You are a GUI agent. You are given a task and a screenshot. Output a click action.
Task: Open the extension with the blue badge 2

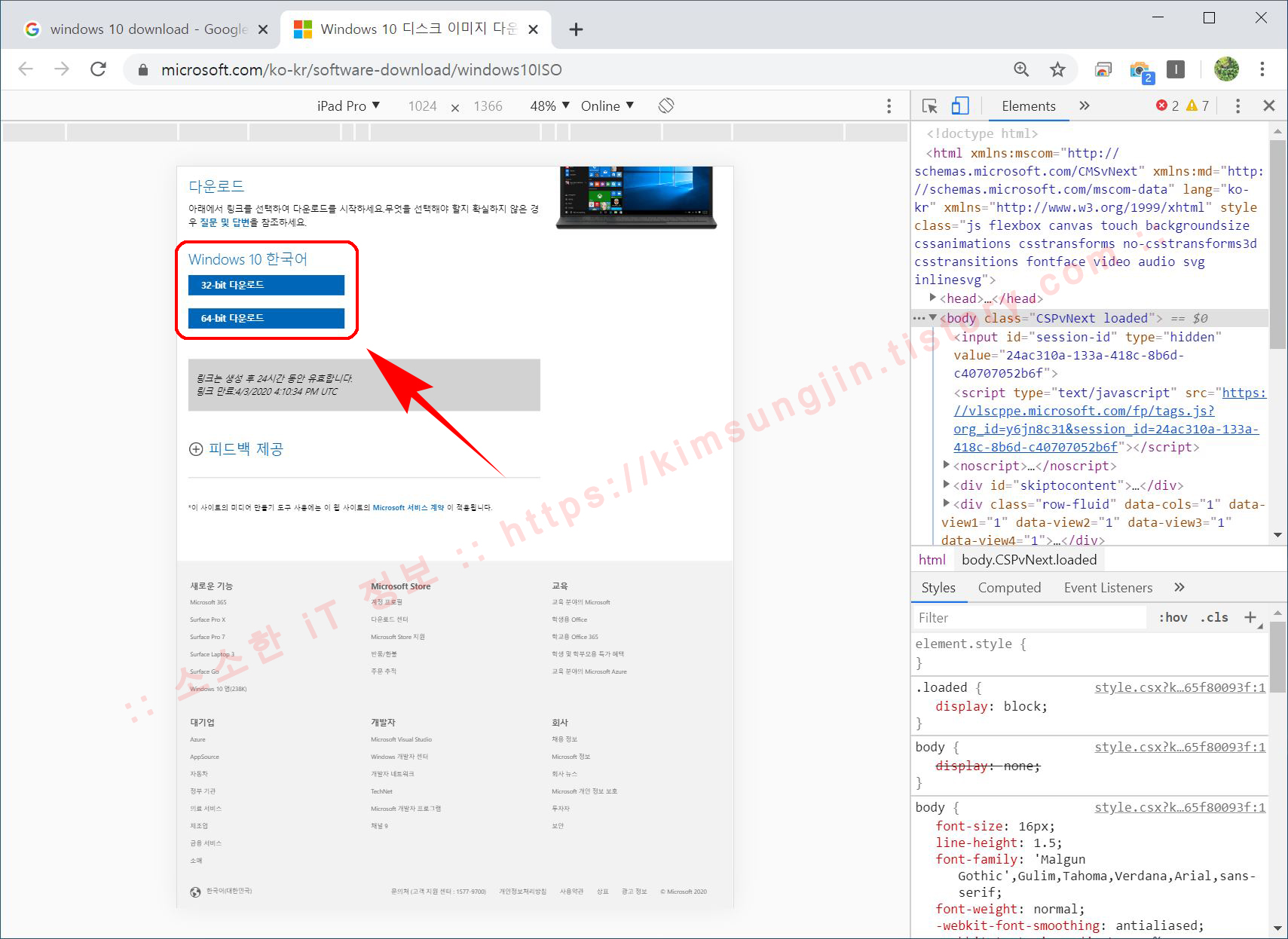tap(1140, 71)
